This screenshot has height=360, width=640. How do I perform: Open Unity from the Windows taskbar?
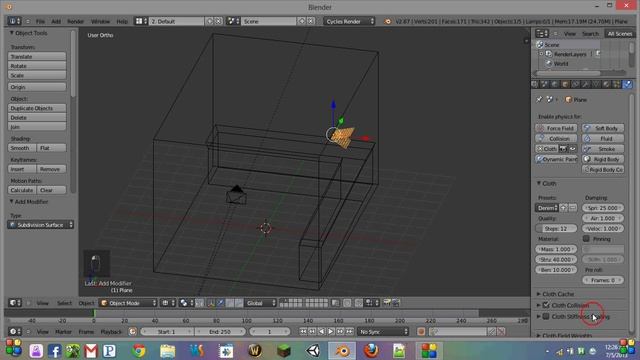tap(313, 351)
